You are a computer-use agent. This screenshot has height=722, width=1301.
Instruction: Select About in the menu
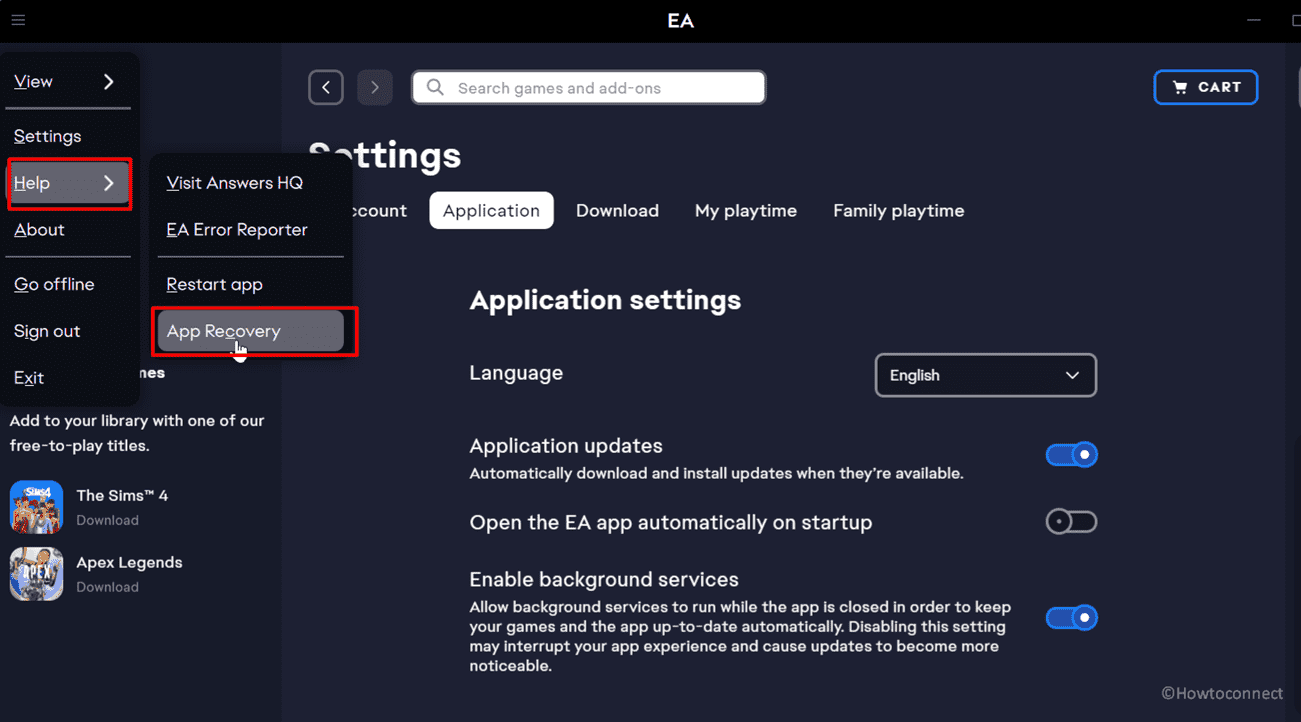(39, 230)
